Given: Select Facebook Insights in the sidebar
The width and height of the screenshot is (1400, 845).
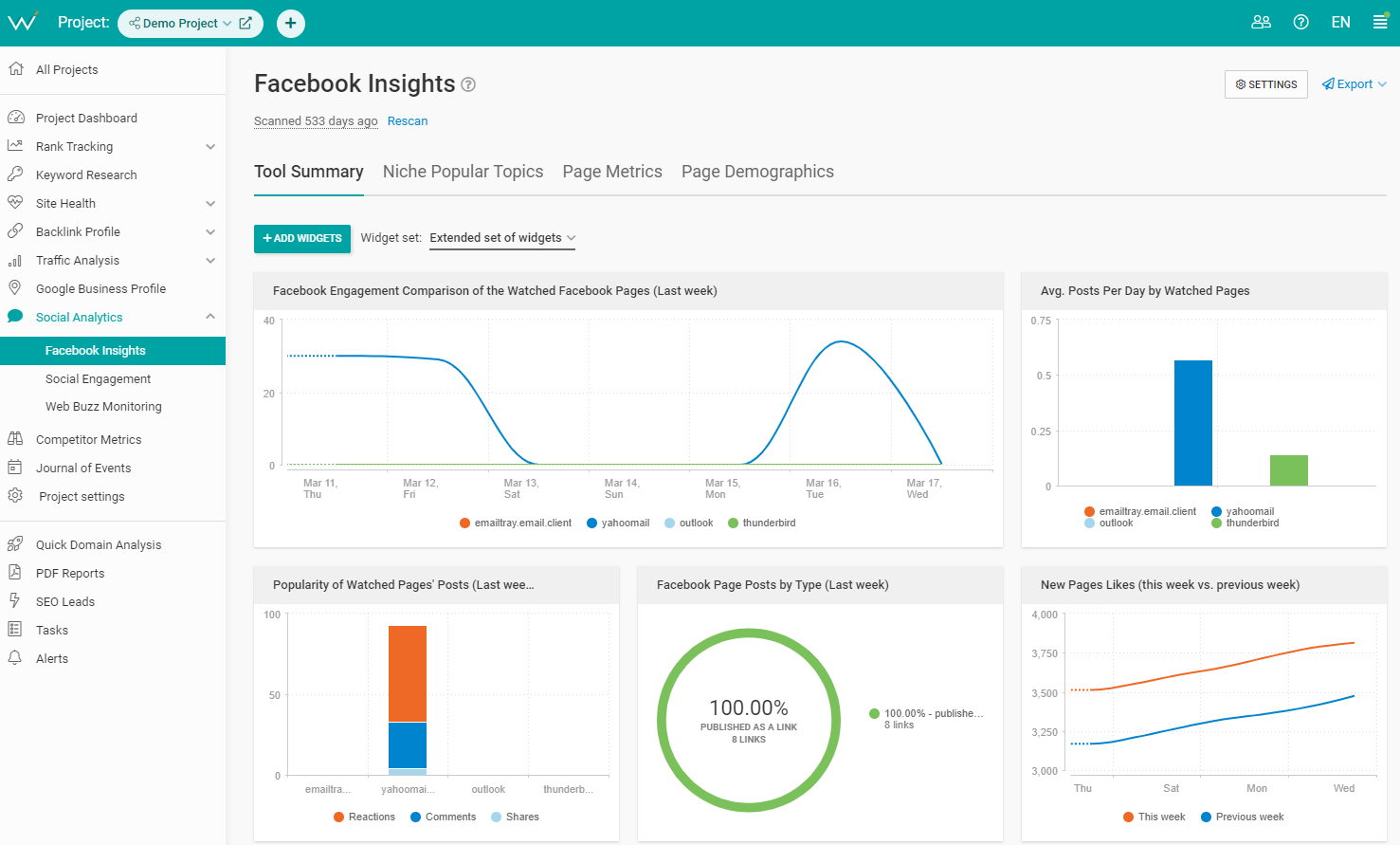Looking at the screenshot, I should [x=113, y=351].
